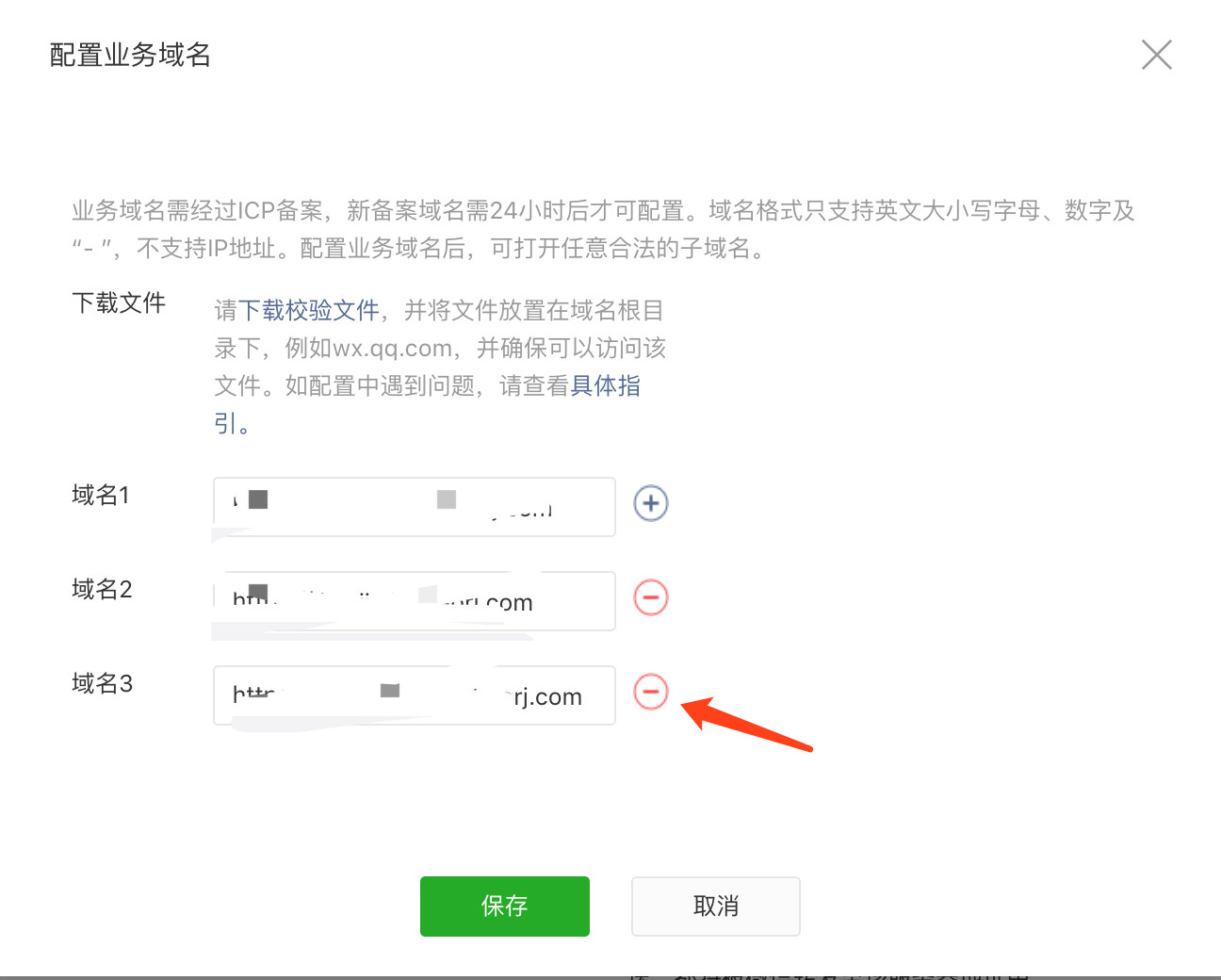Click the 域名3 field label
1221x980 pixels.
click(x=102, y=683)
